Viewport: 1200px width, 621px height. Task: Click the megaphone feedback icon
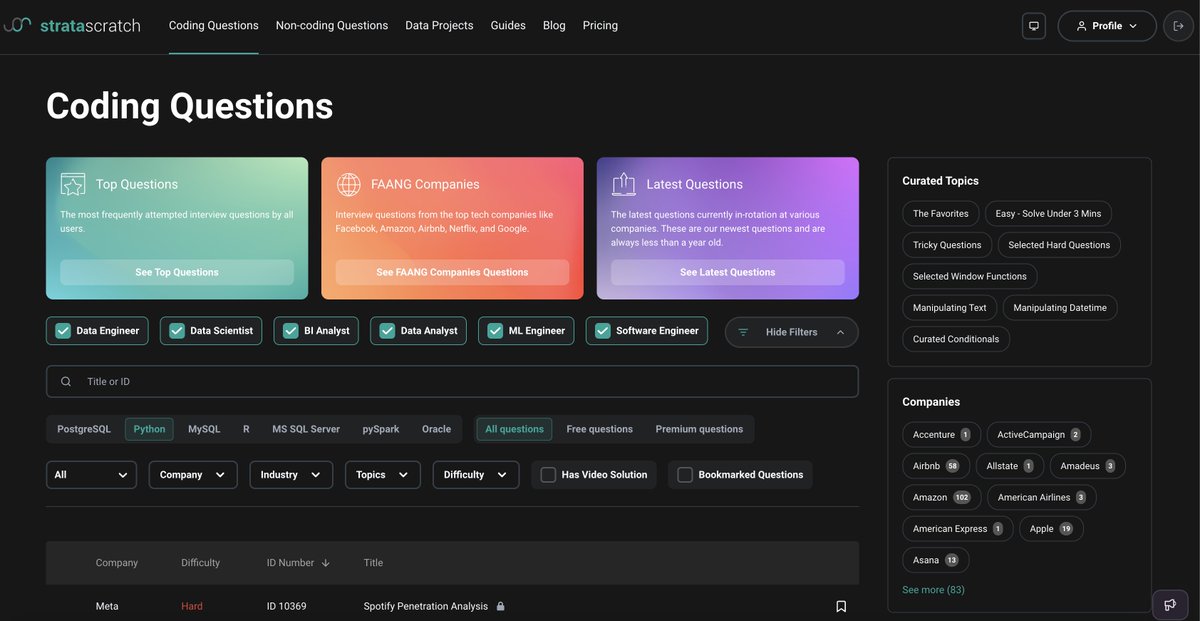click(1170, 604)
